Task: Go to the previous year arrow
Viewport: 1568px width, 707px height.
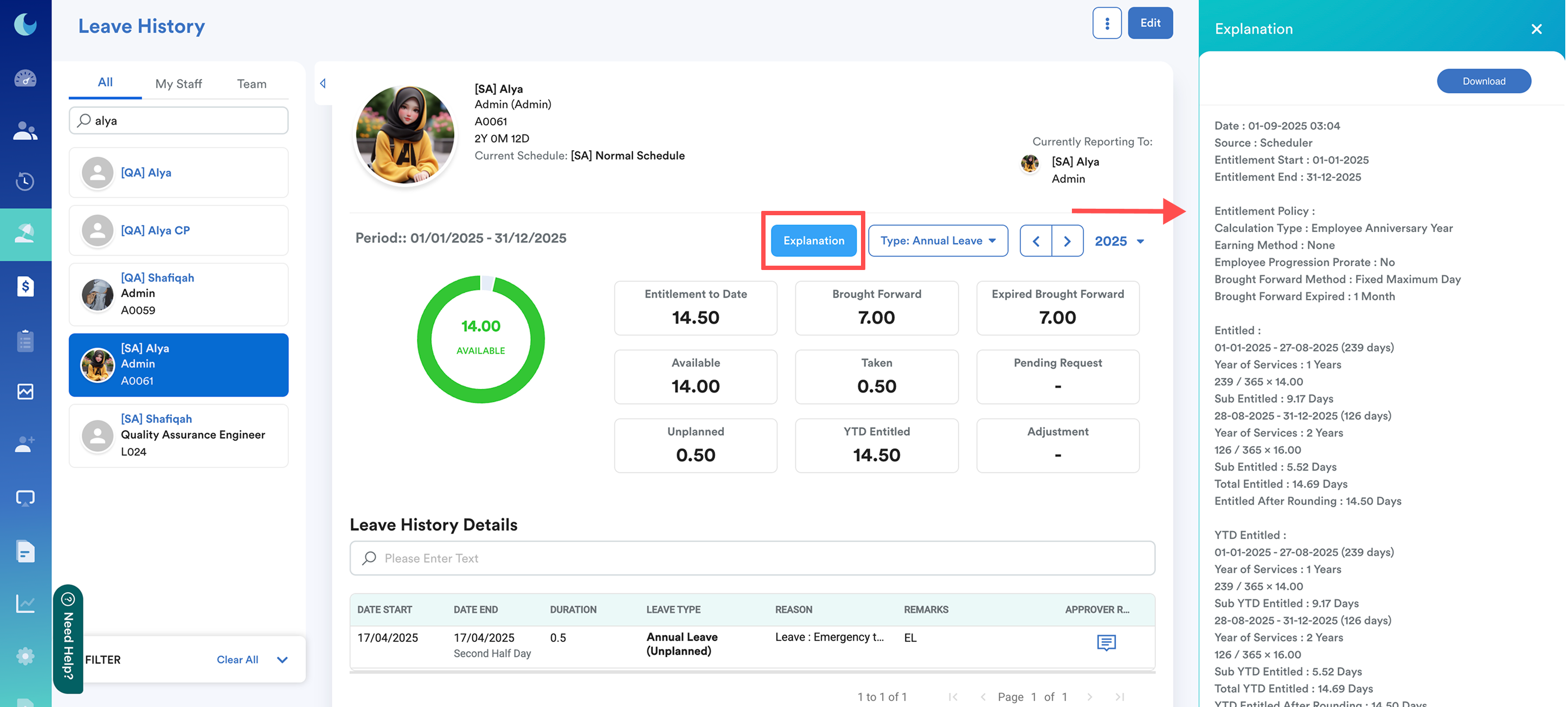Action: [x=1036, y=242]
